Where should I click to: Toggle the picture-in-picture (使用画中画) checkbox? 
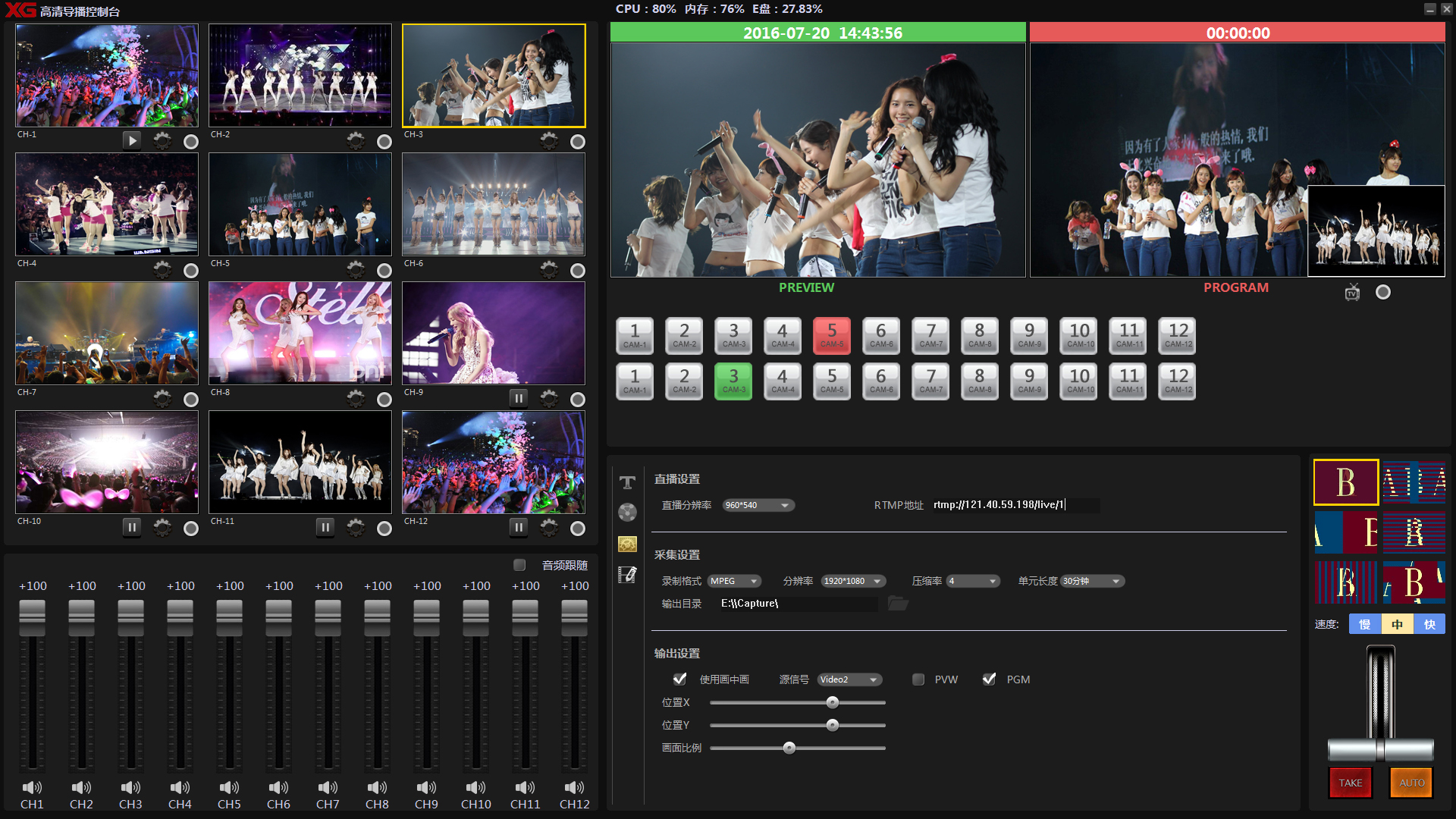pos(680,679)
